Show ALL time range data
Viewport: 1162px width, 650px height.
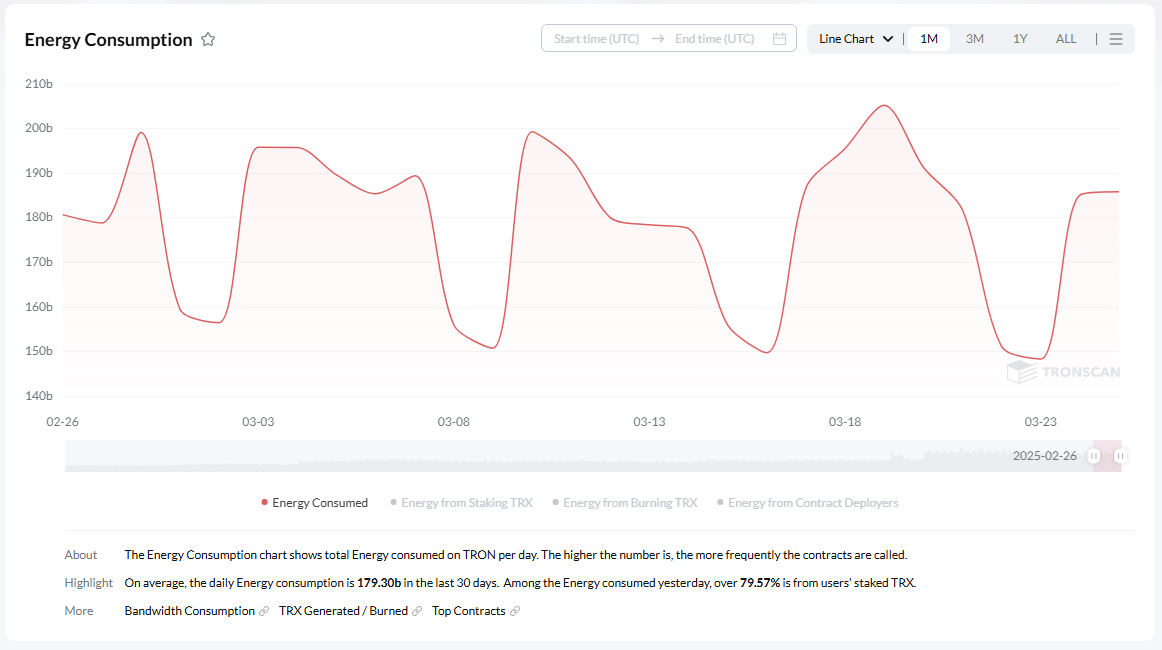point(1066,39)
